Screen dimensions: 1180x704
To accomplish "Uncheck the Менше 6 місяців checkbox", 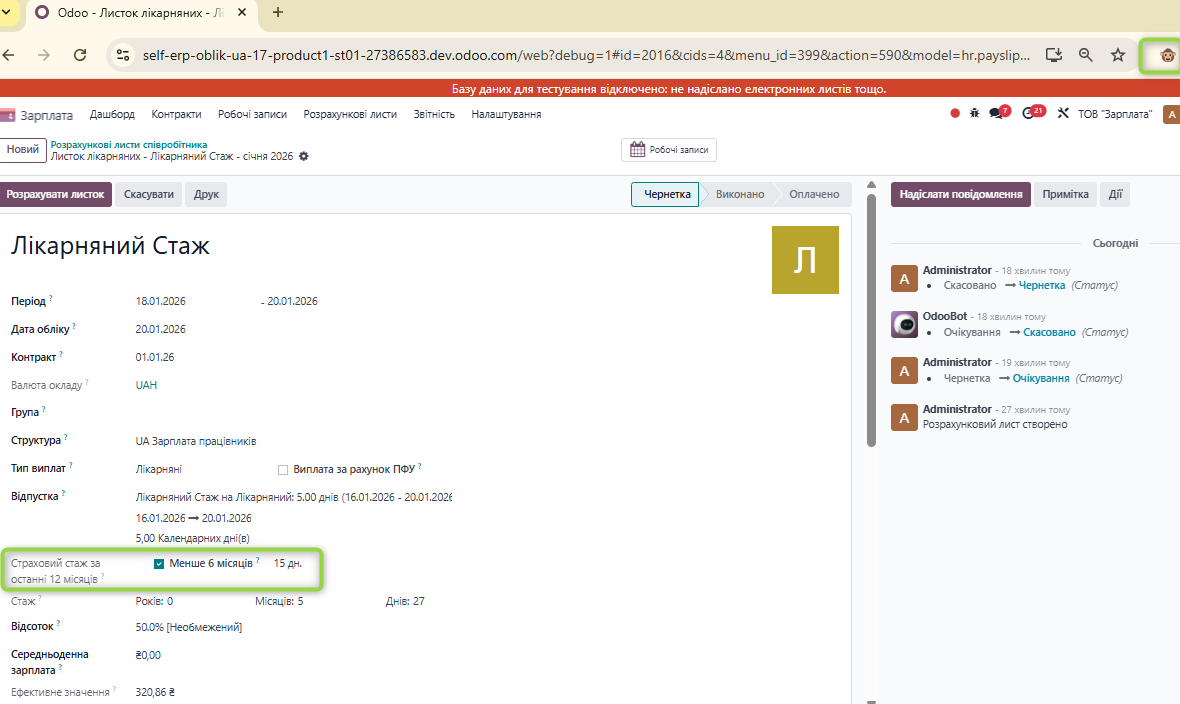I will (x=159, y=564).
